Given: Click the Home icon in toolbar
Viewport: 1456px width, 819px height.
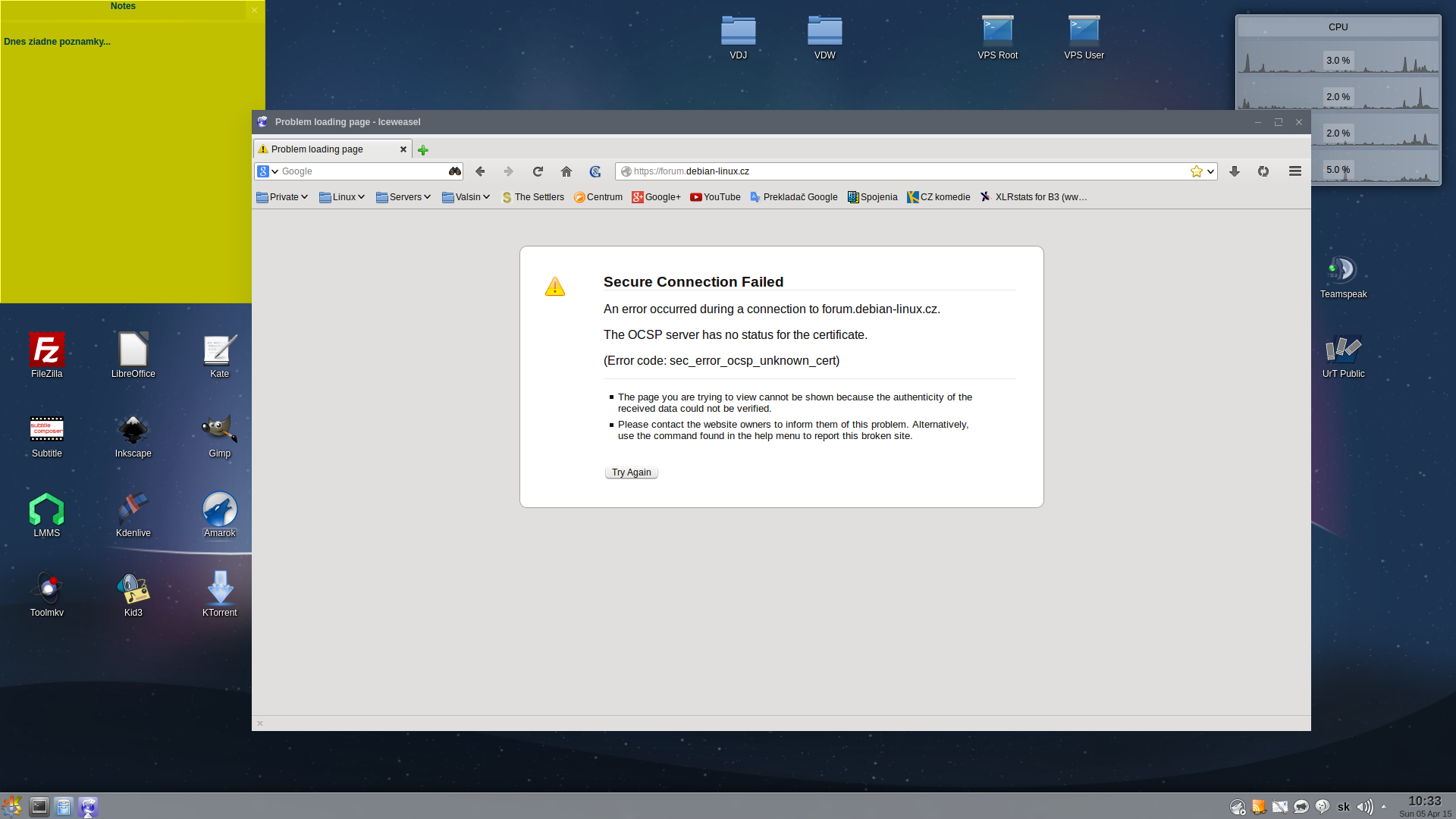Looking at the screenshot, I should pyautogui.click(x=566, y=171).
